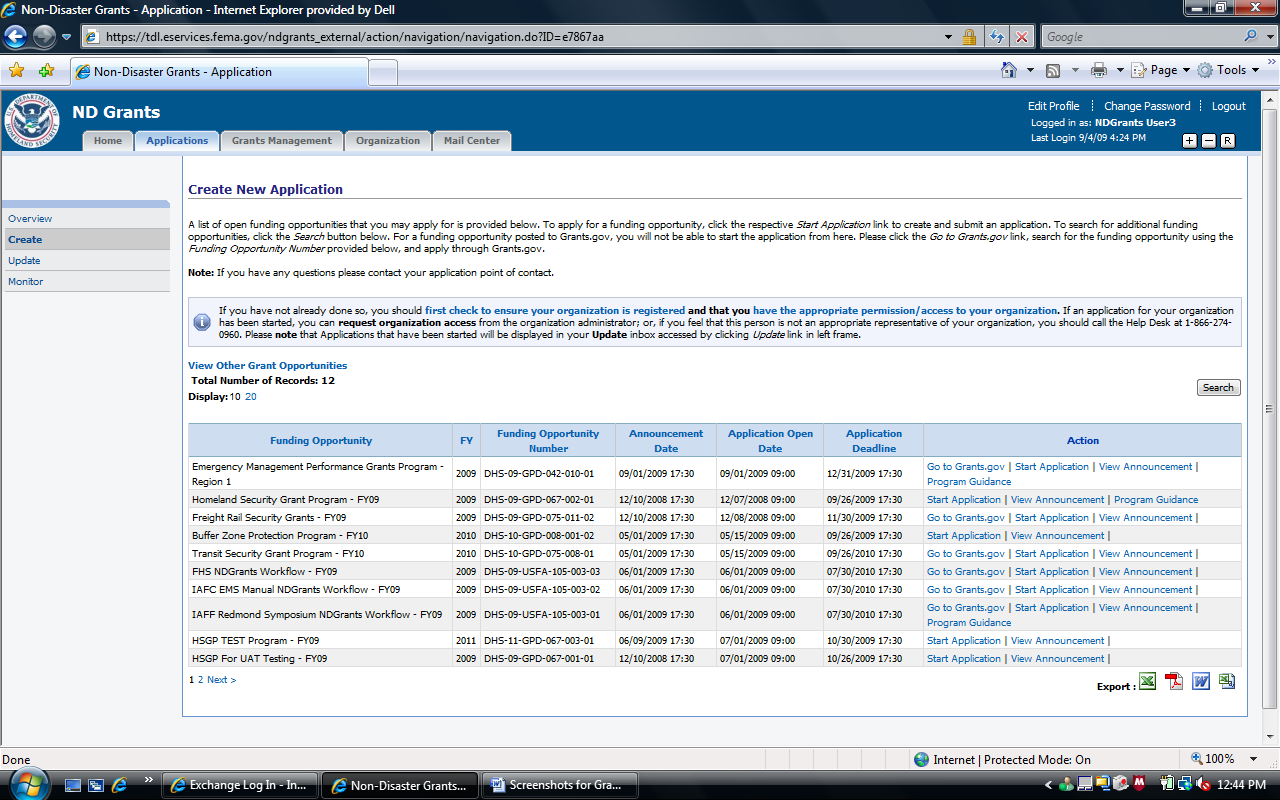
Task: Click the browser print icon
Action: pos(1099,70)
